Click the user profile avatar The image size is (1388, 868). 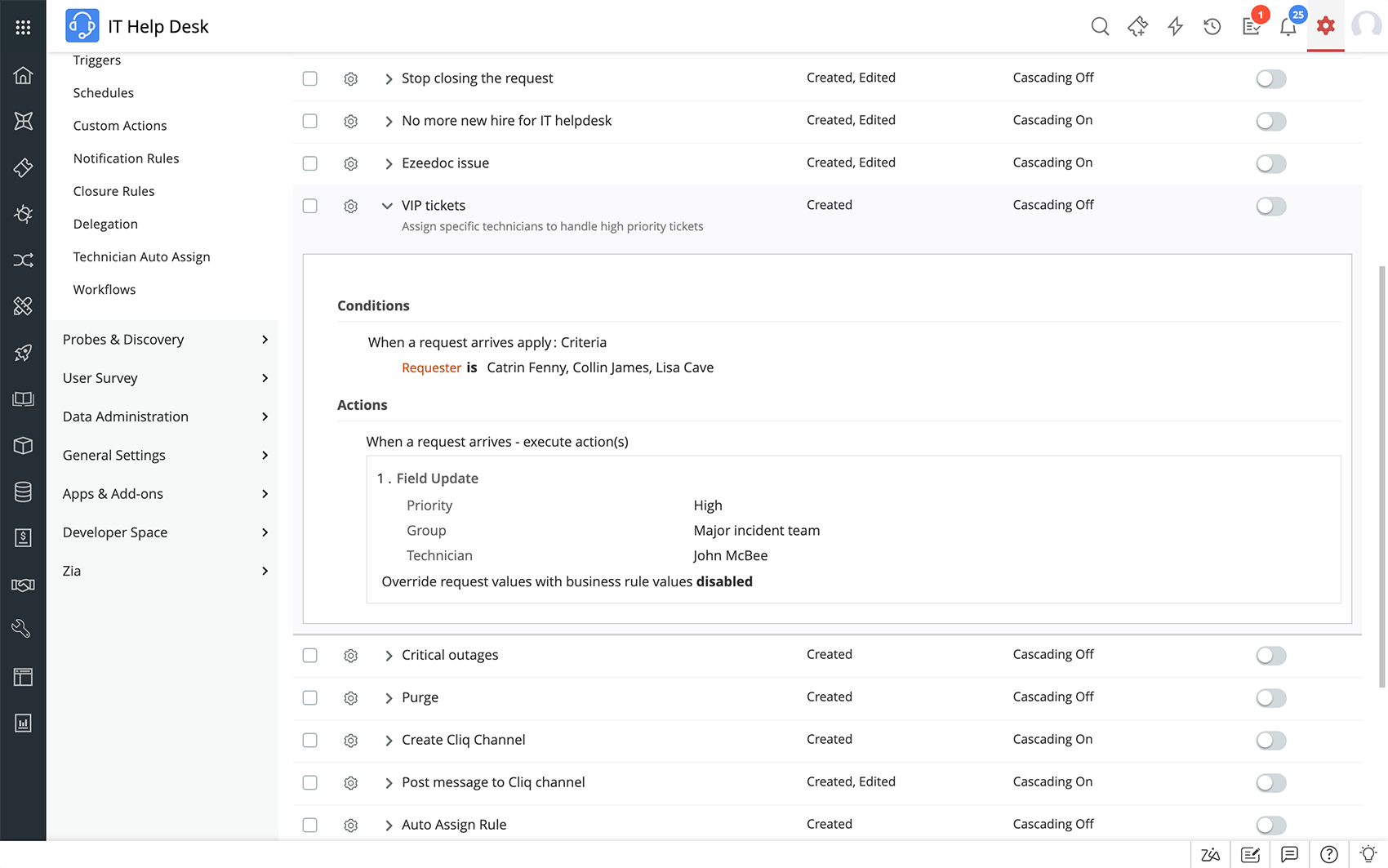(x=1366, y=26)
